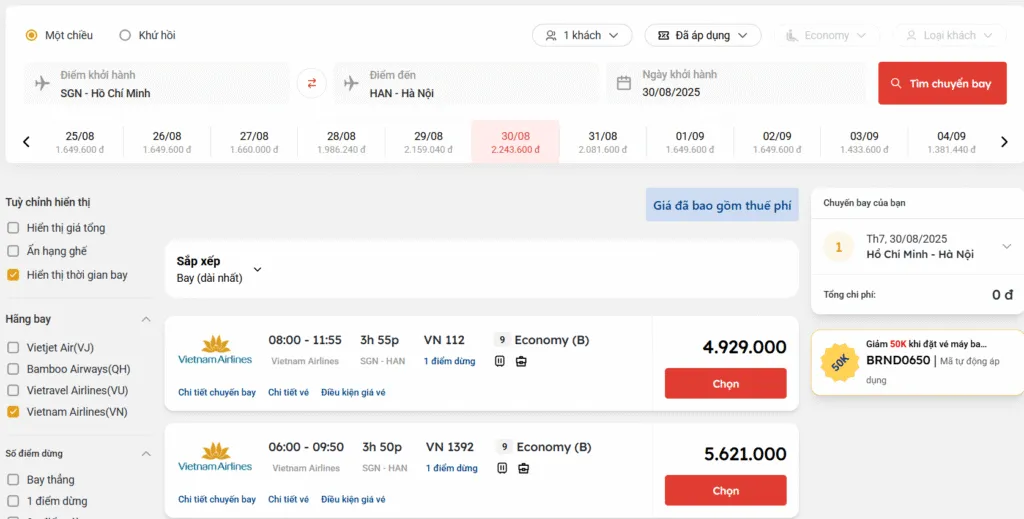
Task: Open the Economy class dropdown
Action: tap(826, 35)
